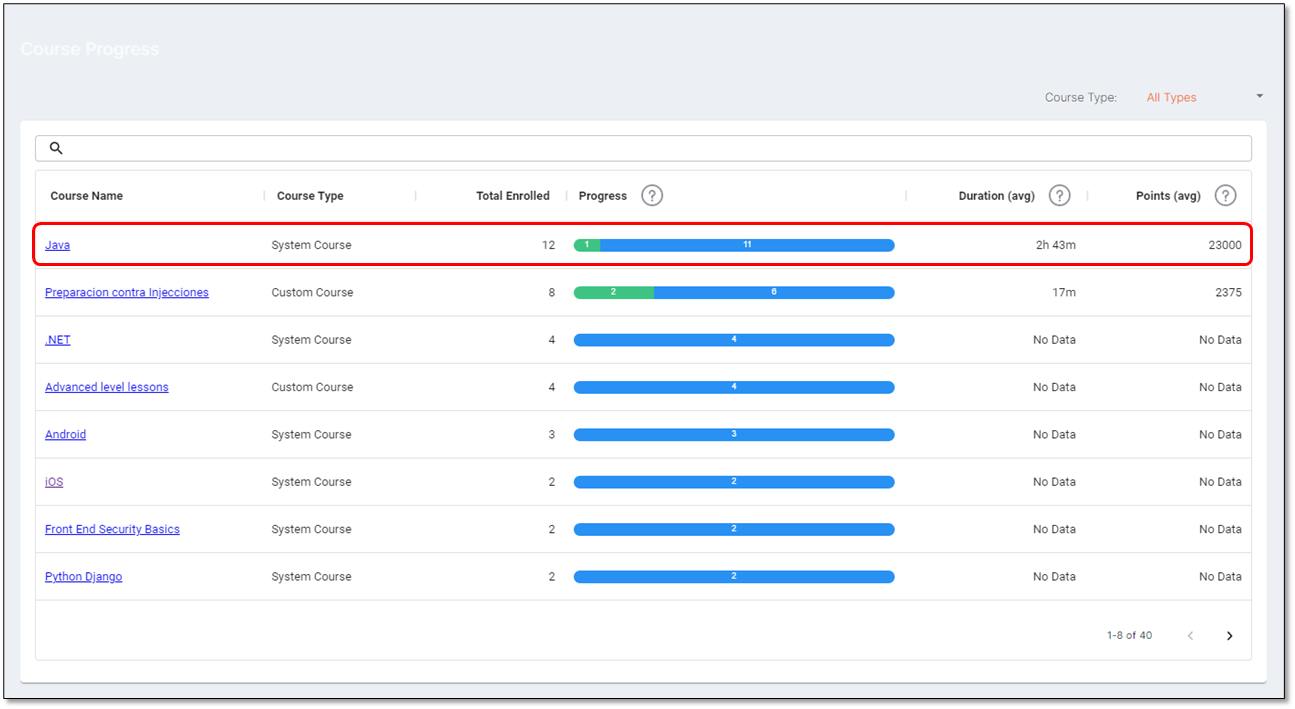Screen dimensions: 1295x709
Task: Select the All Types filter value
Action: 1171,97
